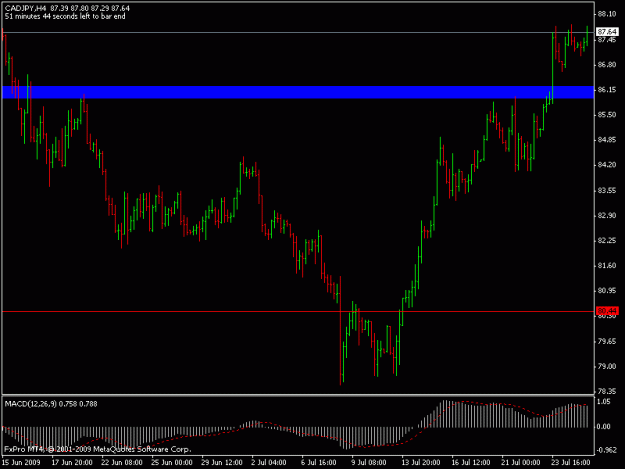The image size is (625, 469).
Task: Click the 6 Jul 16:00 time label
Action: 318,462
